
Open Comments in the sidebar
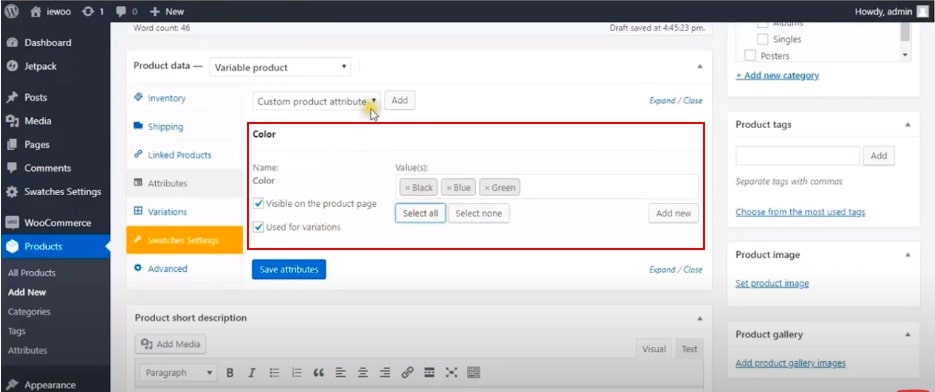48,168
